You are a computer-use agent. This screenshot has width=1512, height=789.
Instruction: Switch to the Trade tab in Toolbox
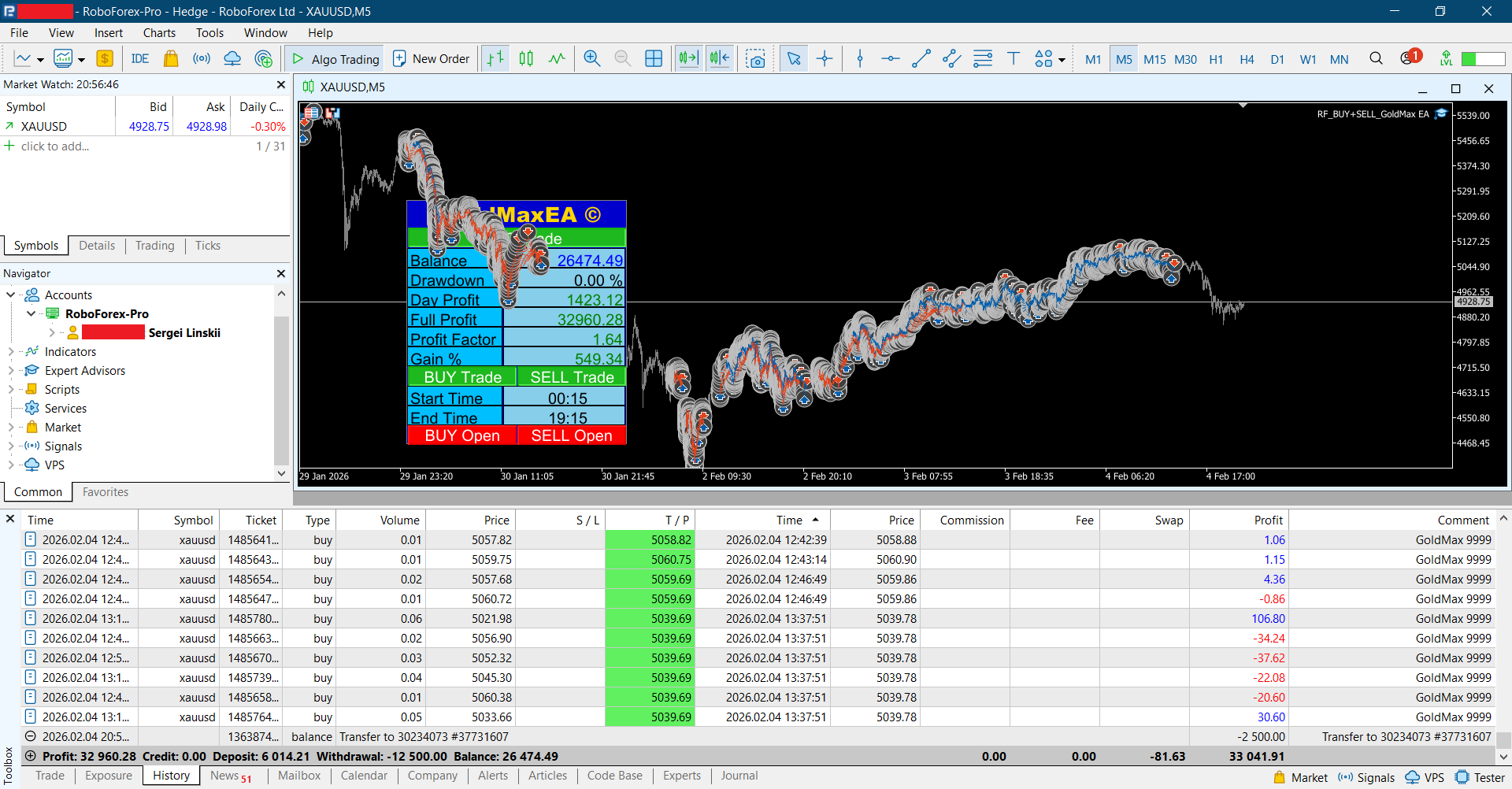coord(50,776)
